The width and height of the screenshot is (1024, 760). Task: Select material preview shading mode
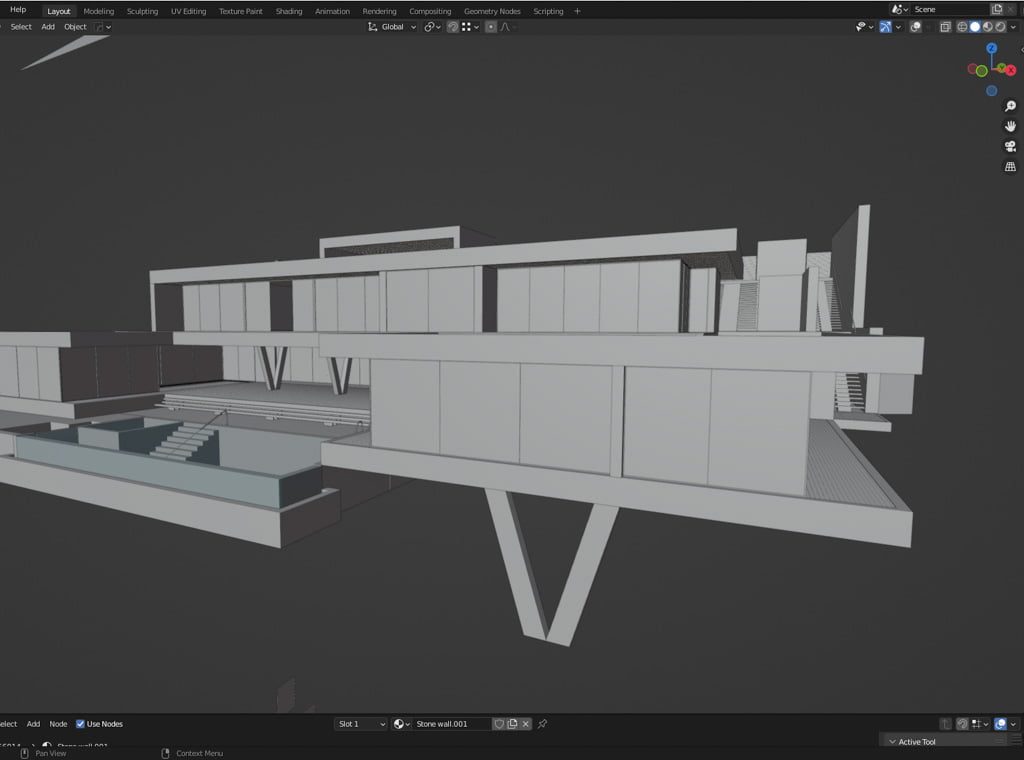[987, 27]
